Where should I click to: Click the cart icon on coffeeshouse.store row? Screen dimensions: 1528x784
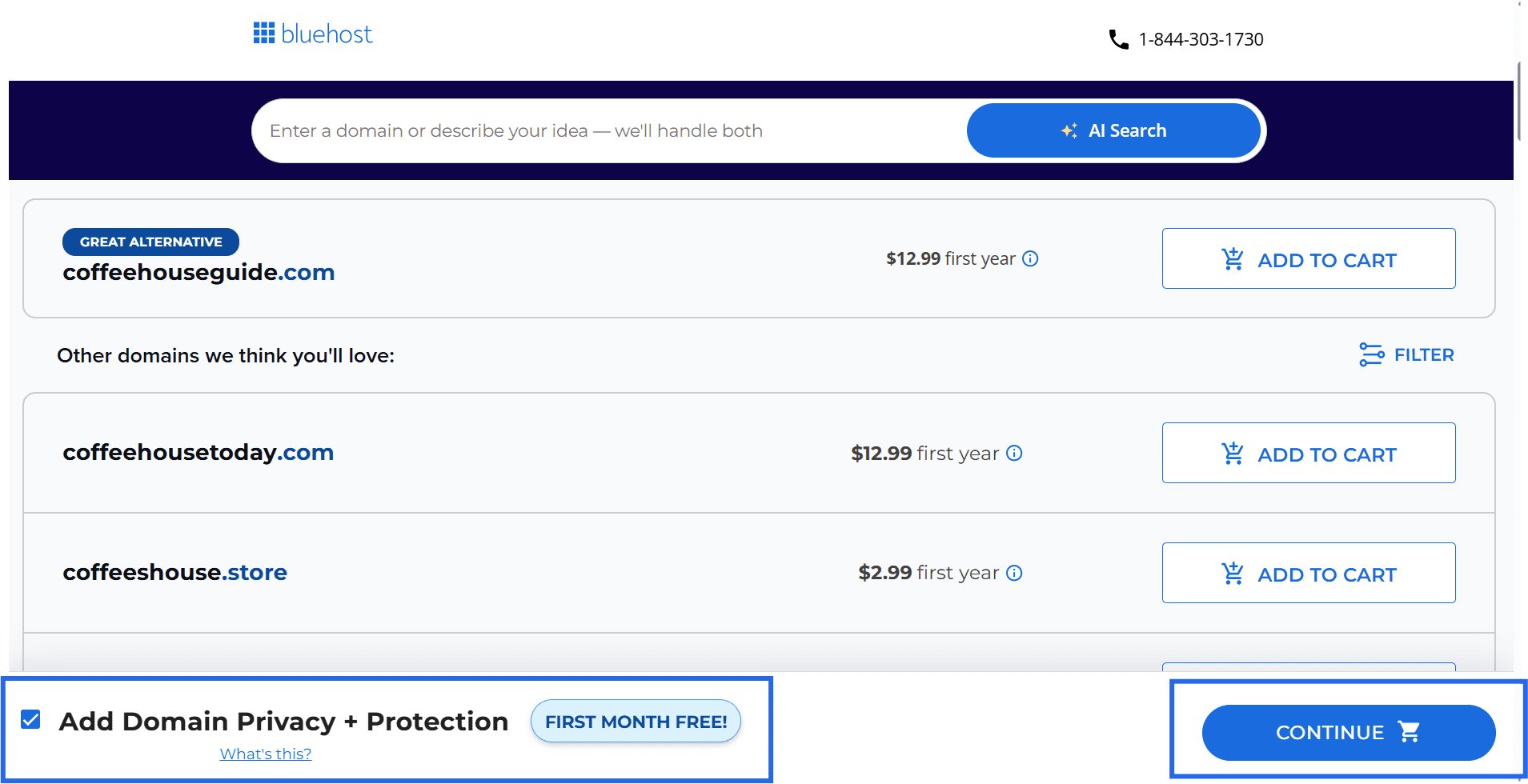tap(1233, 573)
